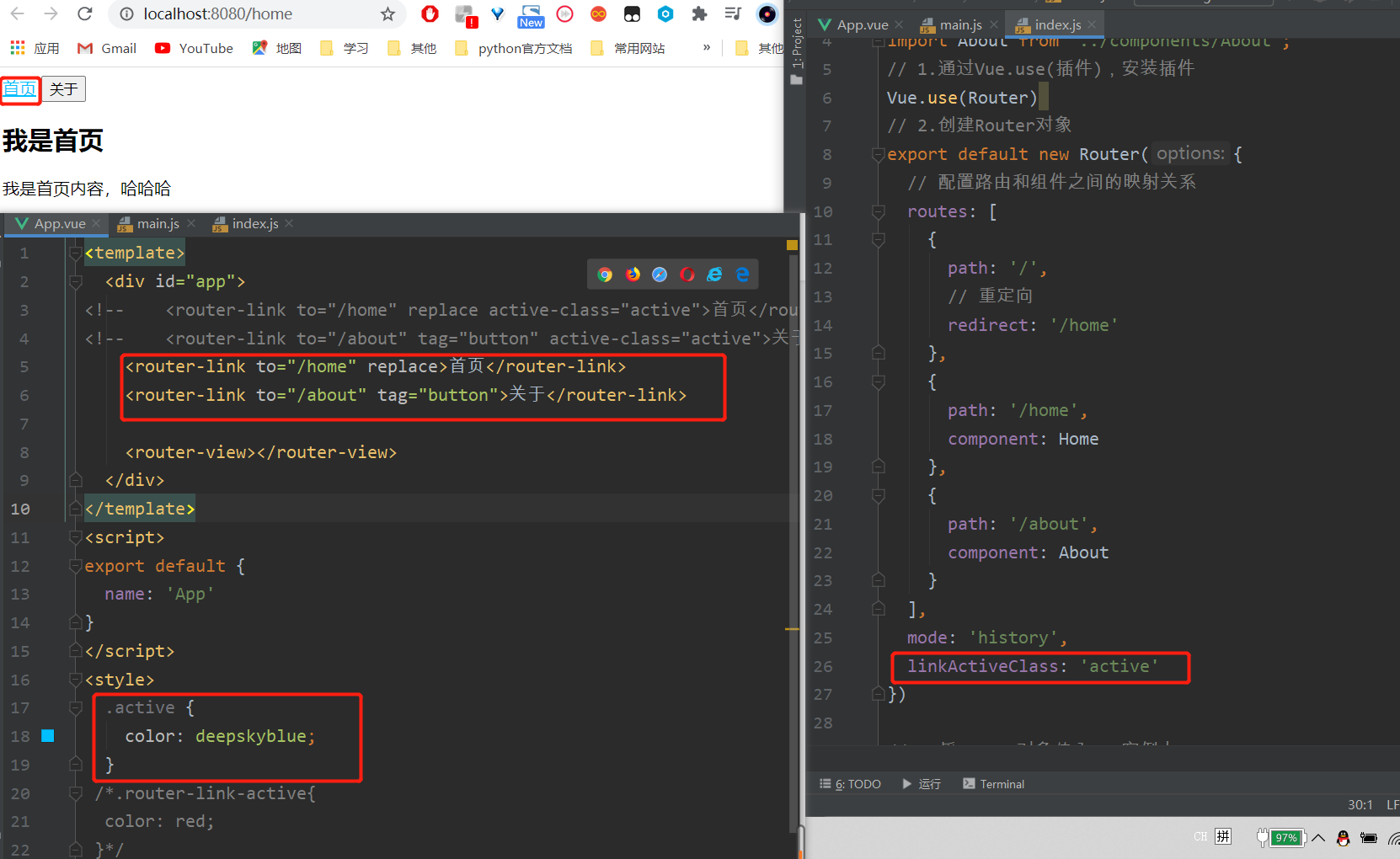Open QQ penguin icon in system tray
The height and width of the screenshot is (859, 1400).
pyautogui.click(x=1343, y=837)
